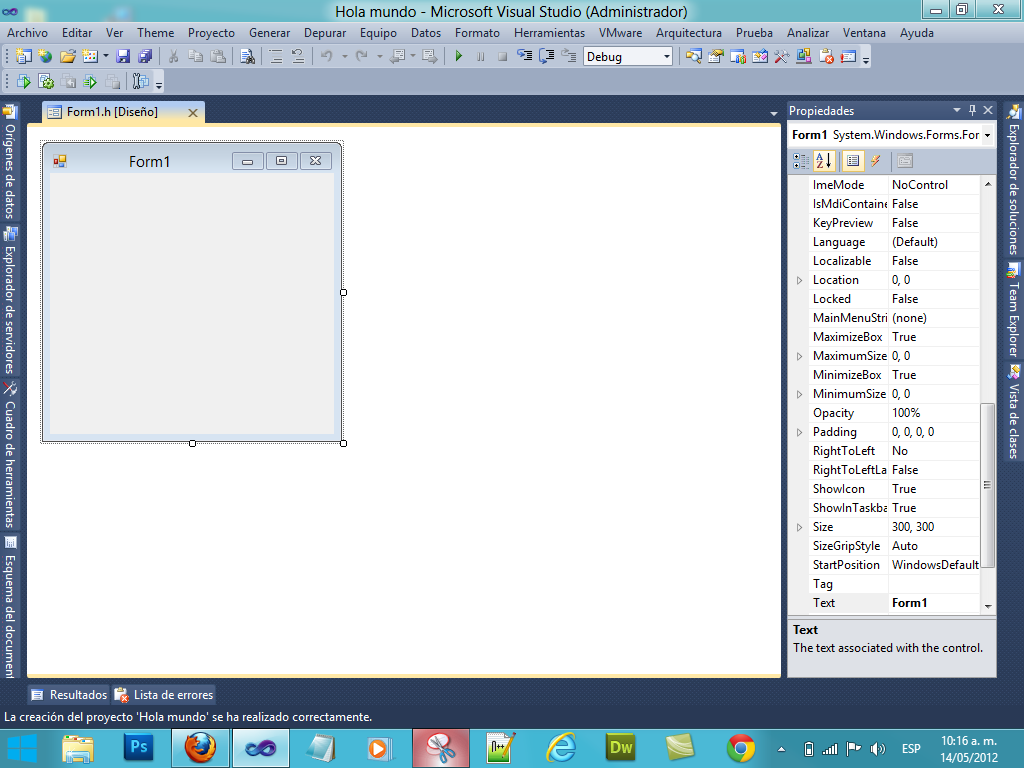Select the MaximizeBox True value
Image resolution: width=1024 pixels, height=768 pixels.
934,337
